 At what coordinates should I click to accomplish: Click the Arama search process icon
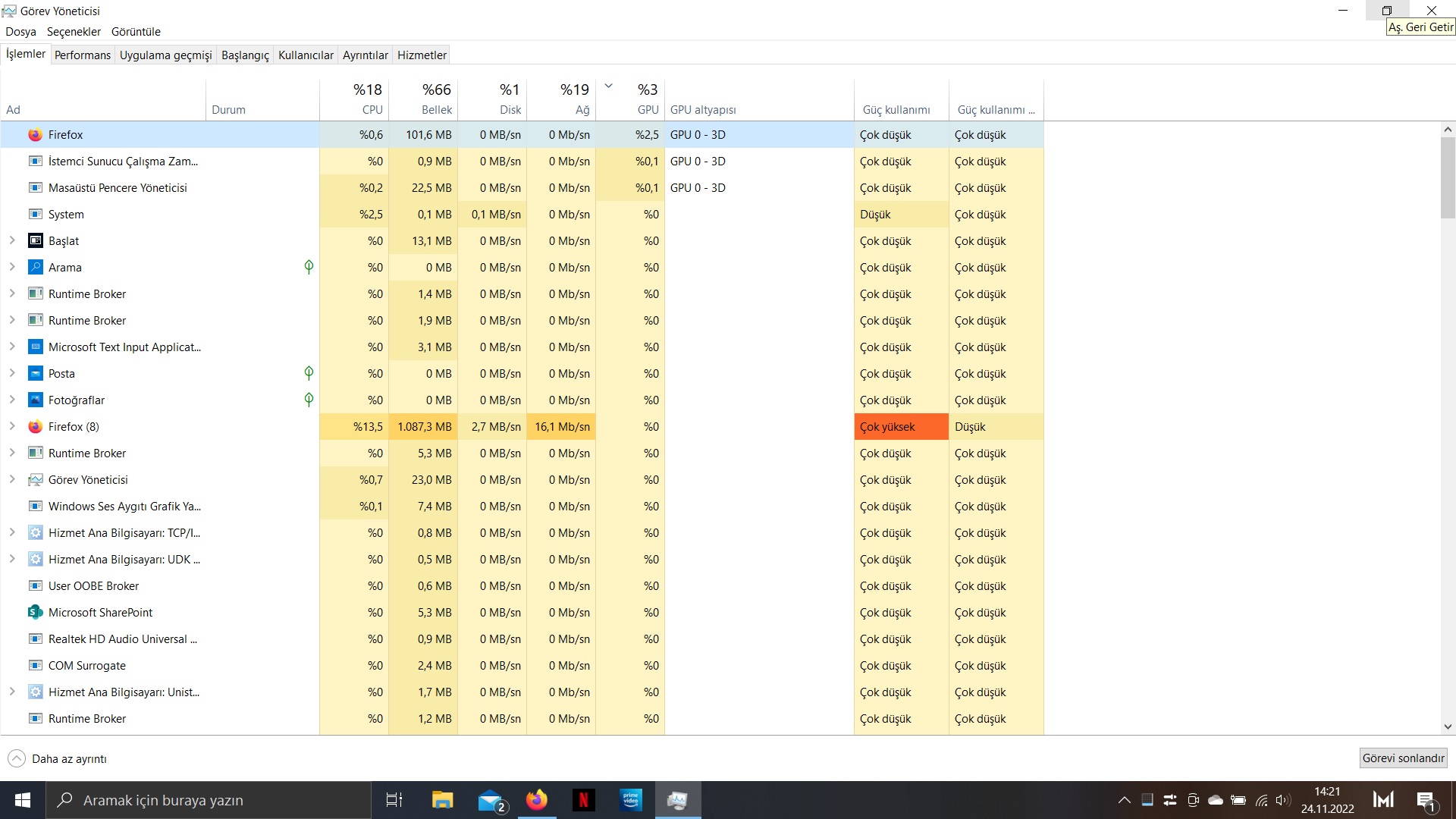(35, 268)
